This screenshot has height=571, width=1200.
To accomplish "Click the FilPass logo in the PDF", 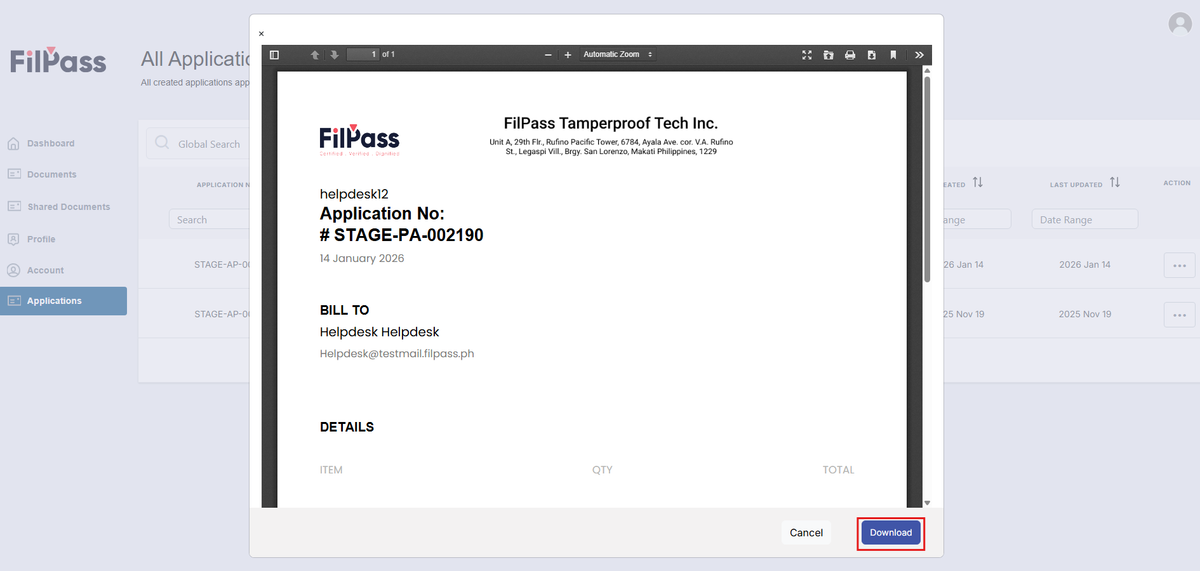I will pos(359,139).
